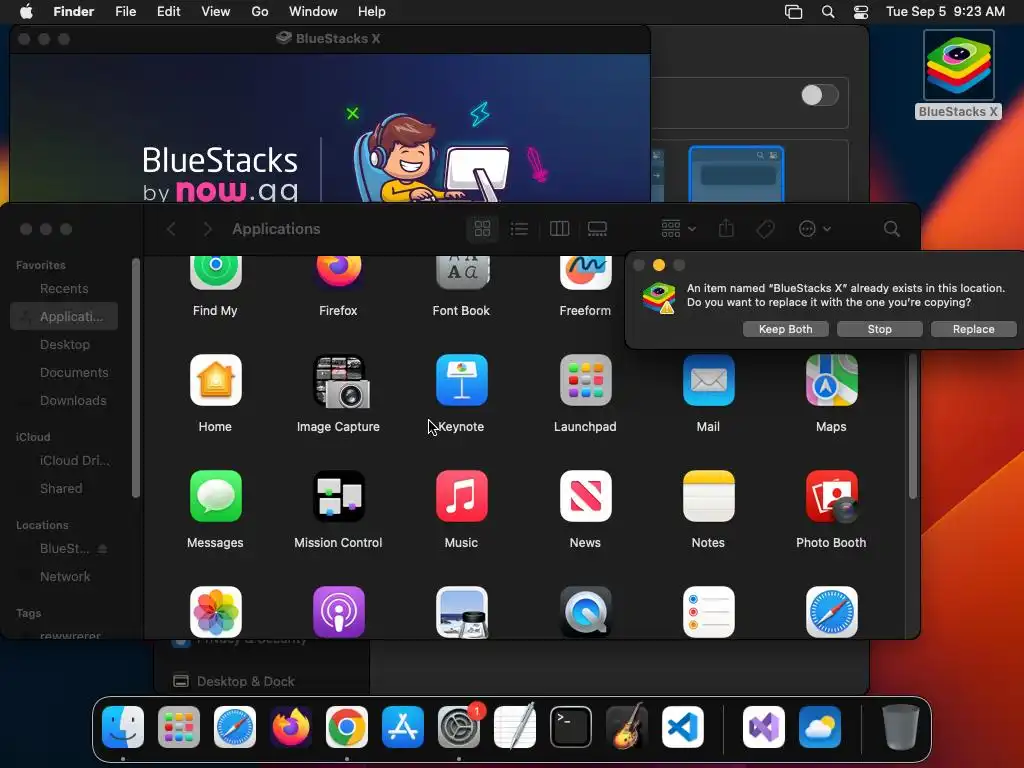Open Documents in Finder sidebar

pos(74,372)
